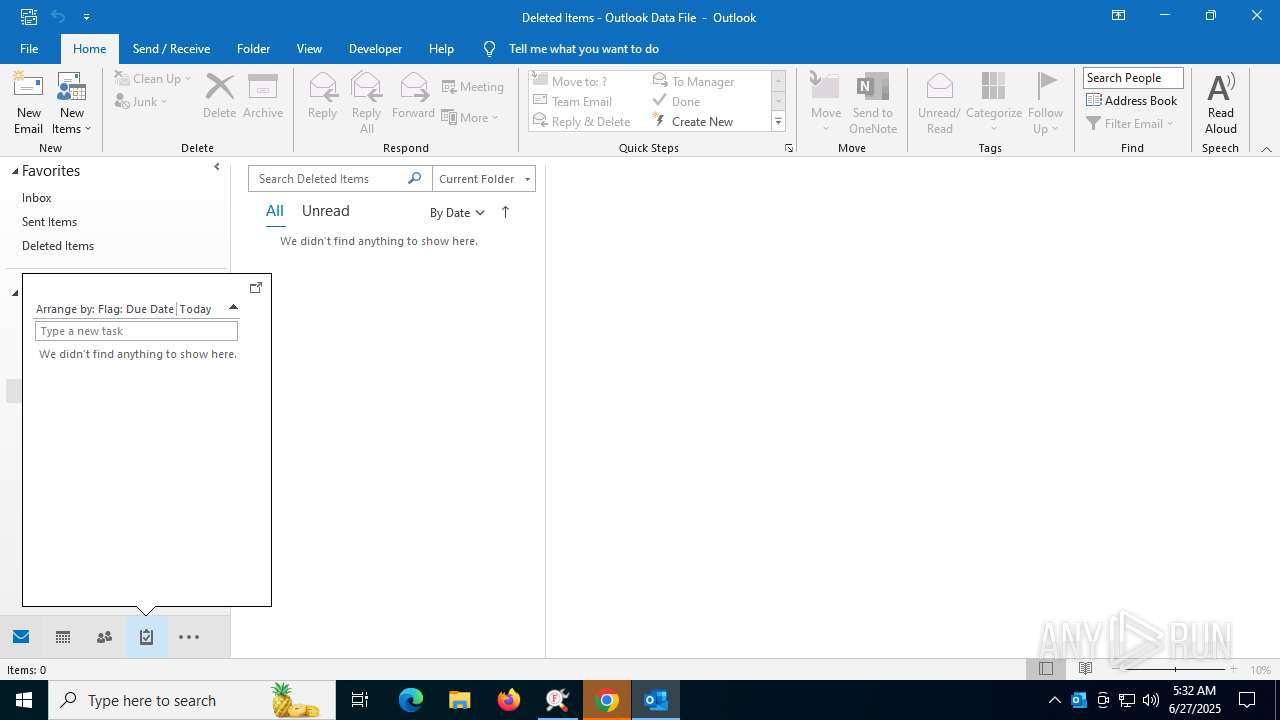This screenshot has height=720, width=1280.
Task: Open the Clean Up dropdown
Action: coord(153,78)
